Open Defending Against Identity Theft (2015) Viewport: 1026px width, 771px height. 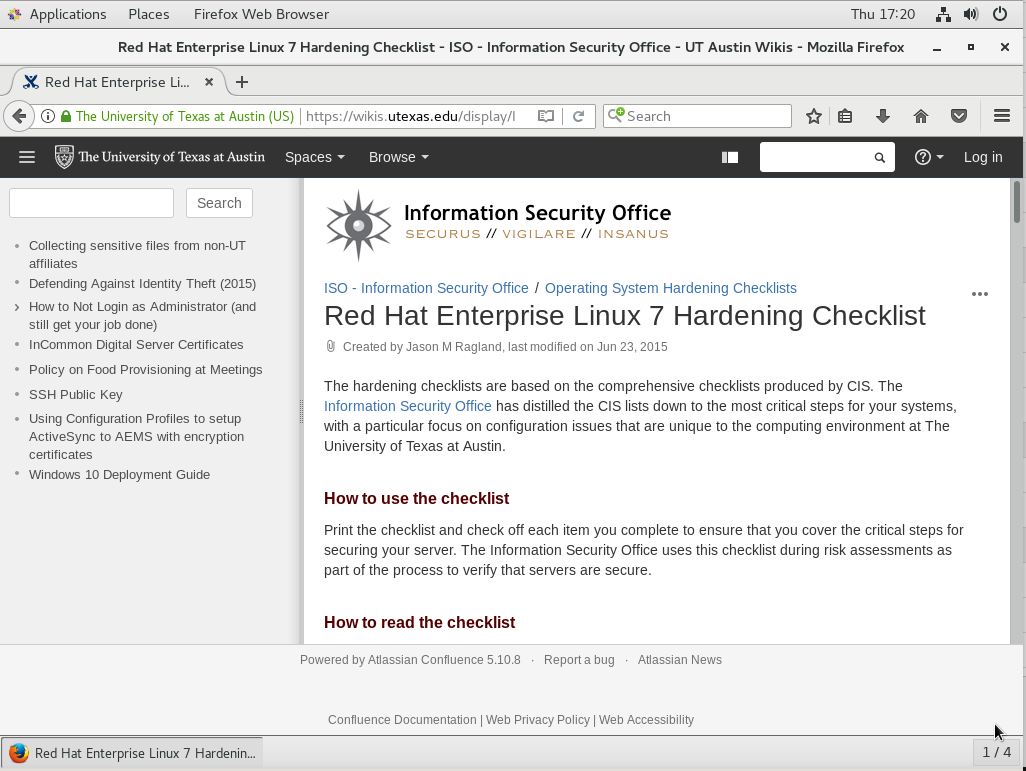click(143, 283)
